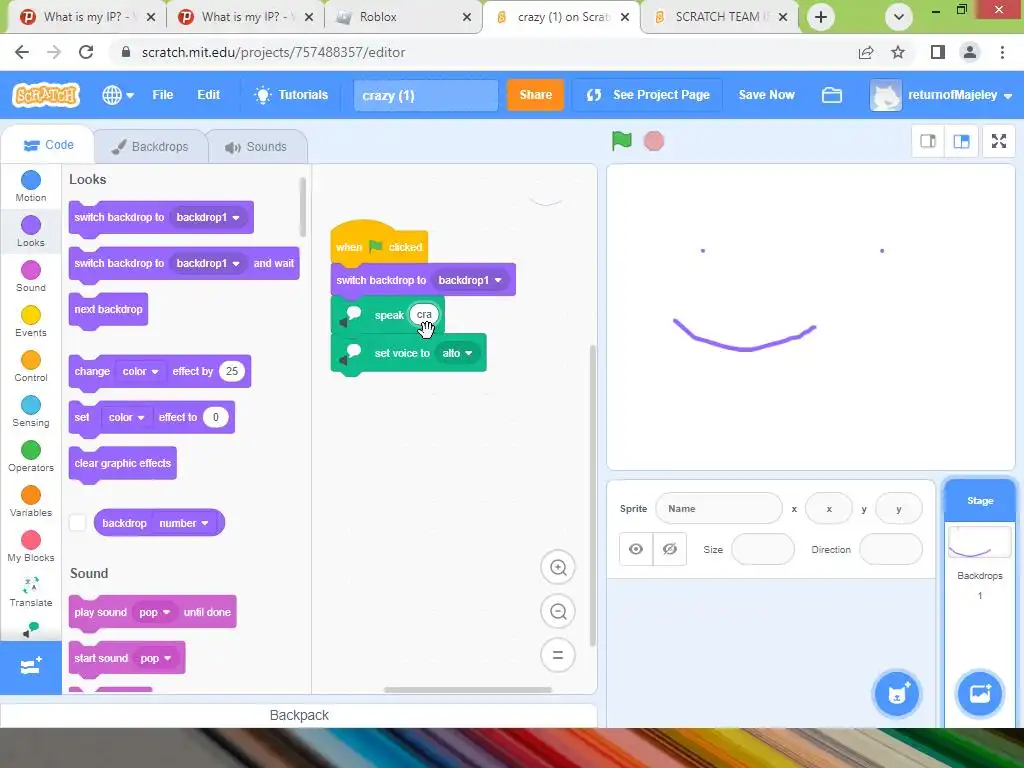The image size is (1024, 768).
Task: Hide sprite with crossed-eye icon
Action: click(669, 549)
